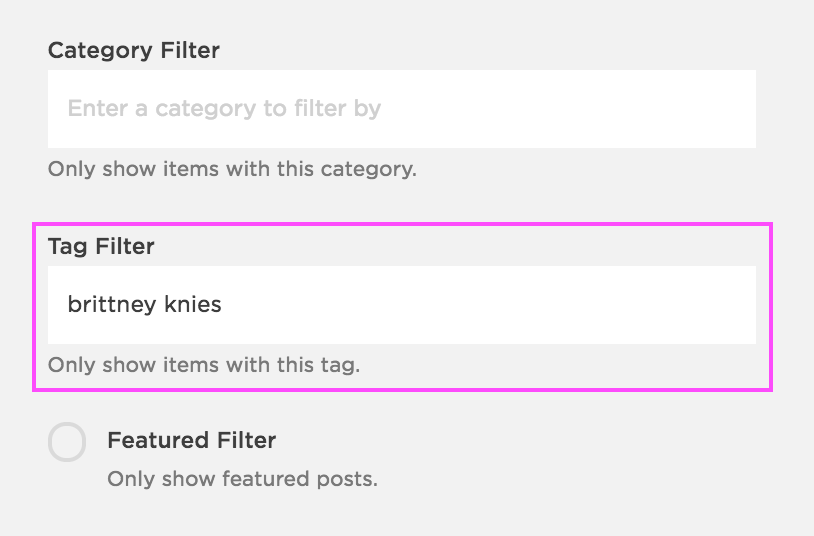The height and width of the screenshot is (536, 814).
Task: Click the "Tag Filter" heading label
Action: pyautogui.click(x=101, y=246)
